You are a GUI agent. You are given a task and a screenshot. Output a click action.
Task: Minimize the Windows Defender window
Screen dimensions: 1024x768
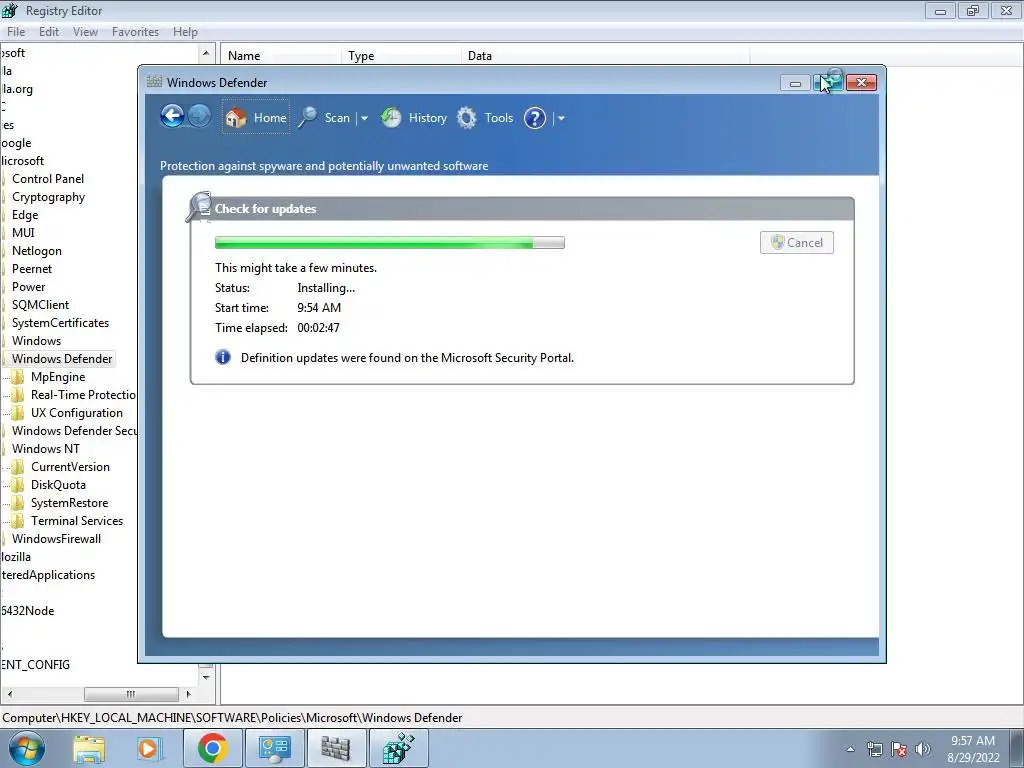pos(795,83)
